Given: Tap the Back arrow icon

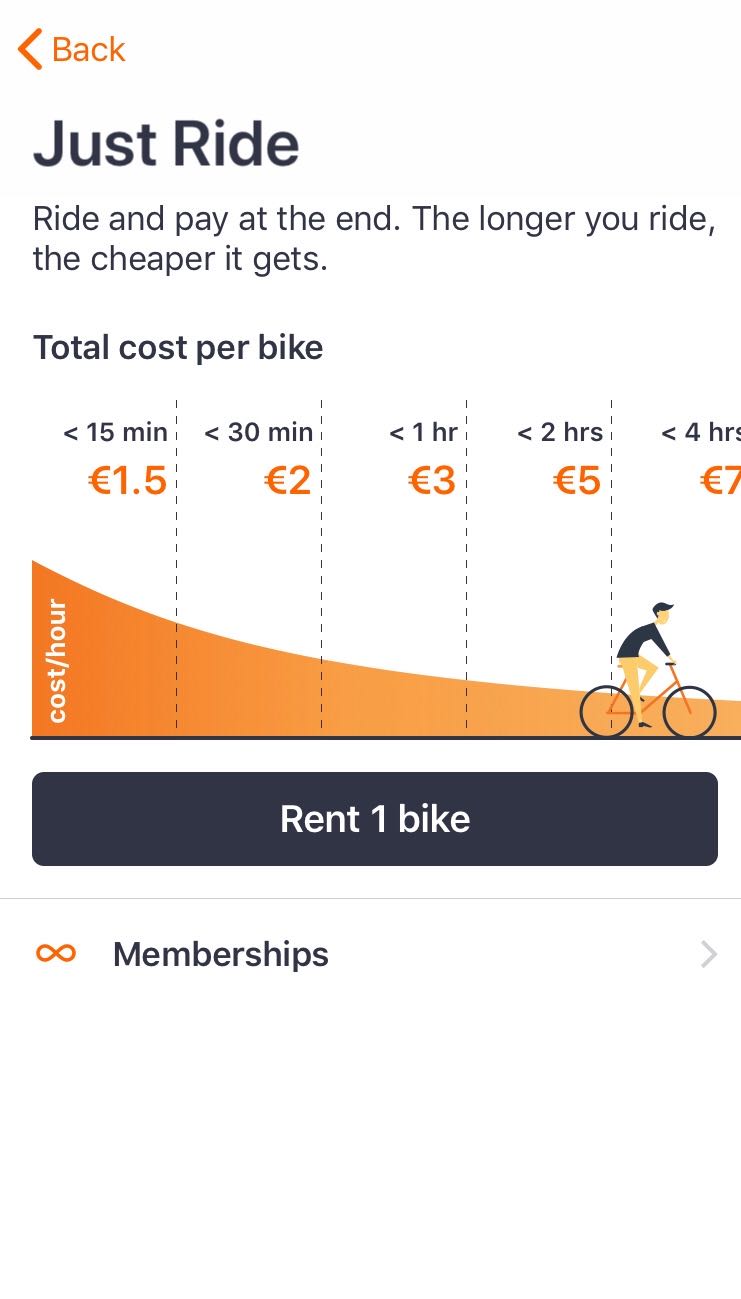Looking at the screenshot, I should point(30,49).
